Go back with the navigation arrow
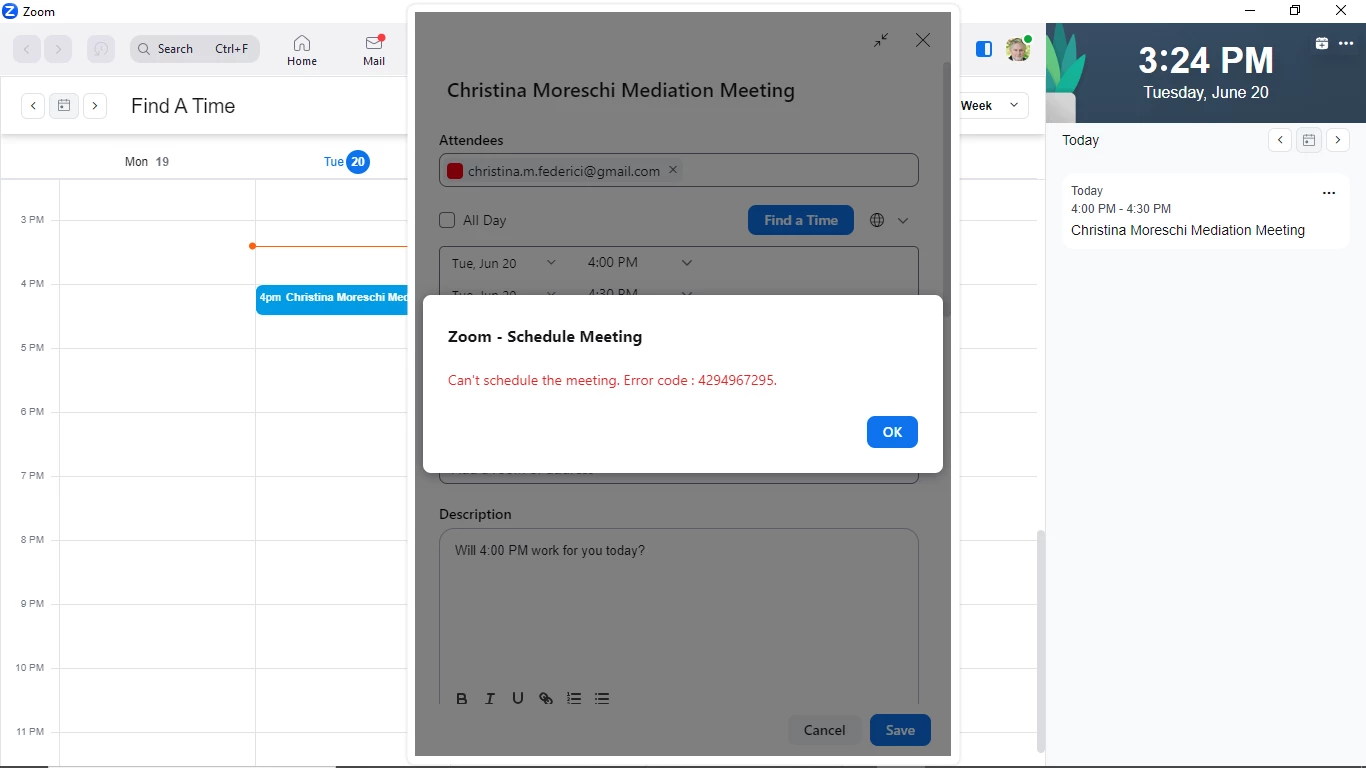 click(27, 49)
